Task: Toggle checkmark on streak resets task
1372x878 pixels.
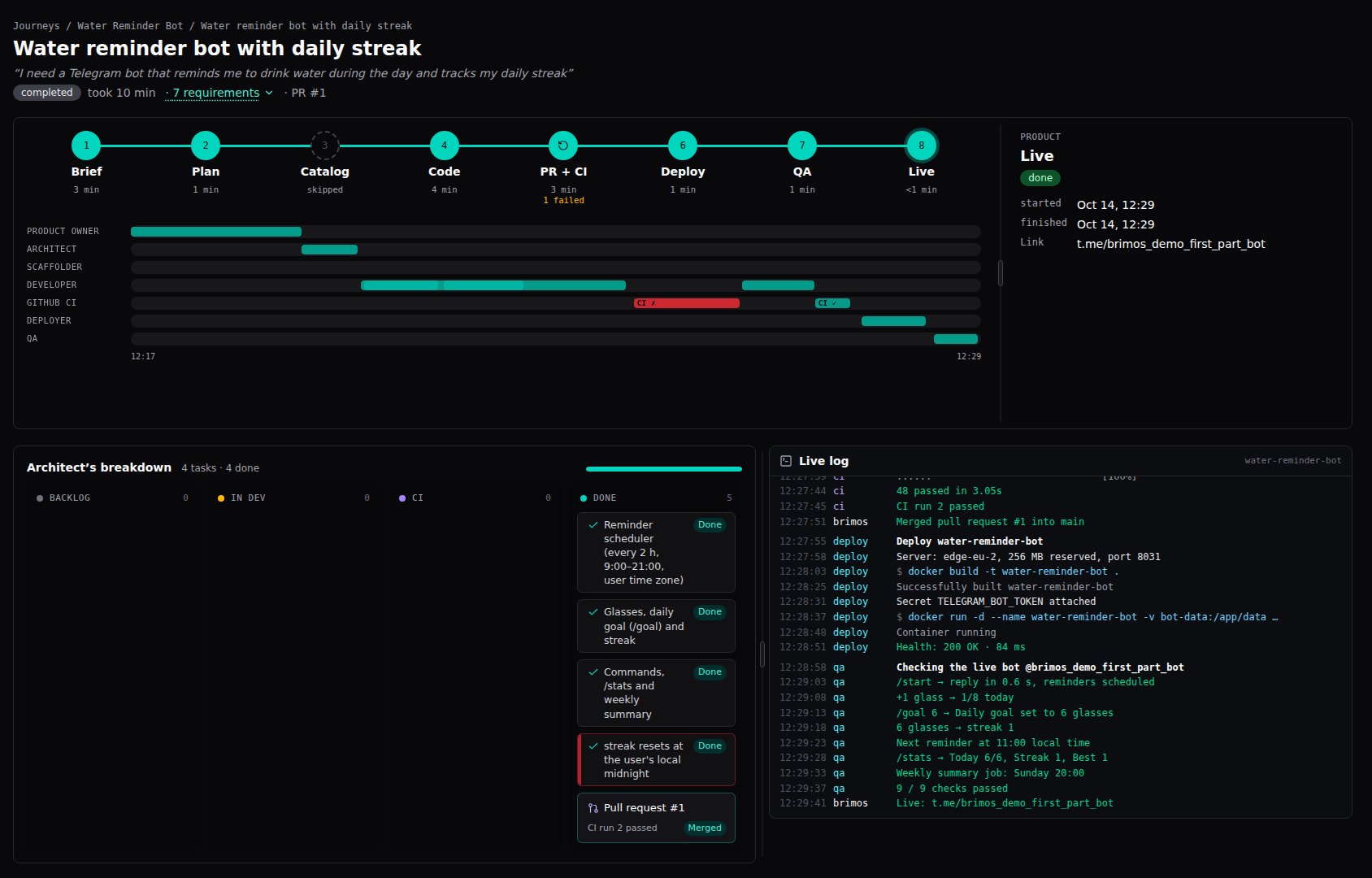Action: [x=593, y=746]
